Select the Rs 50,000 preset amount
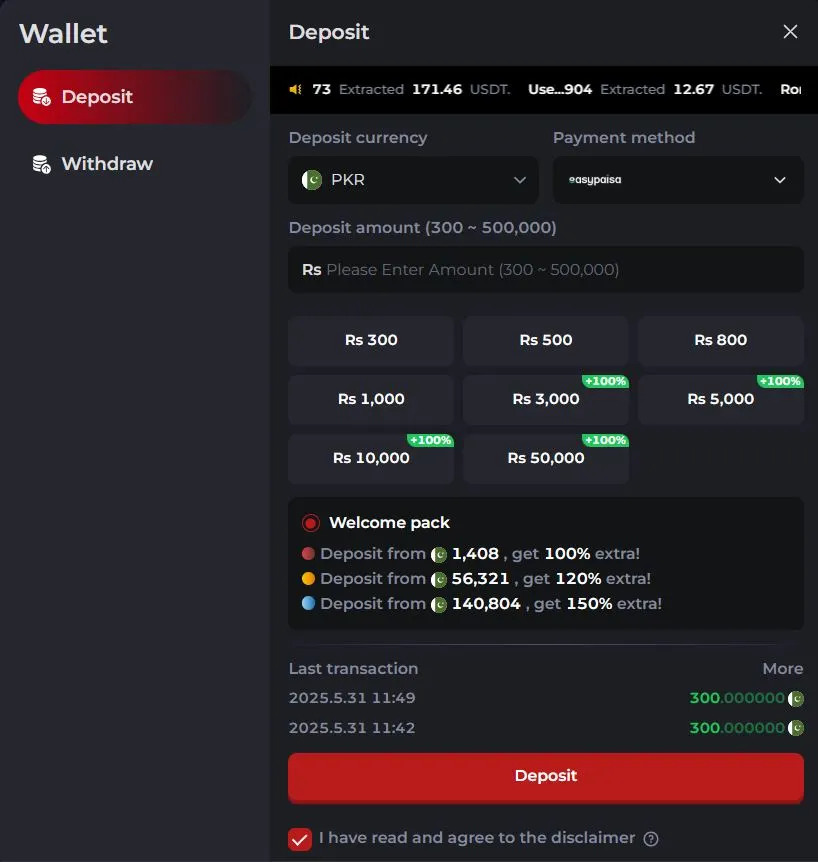818x862 pixels. point(546,458)
